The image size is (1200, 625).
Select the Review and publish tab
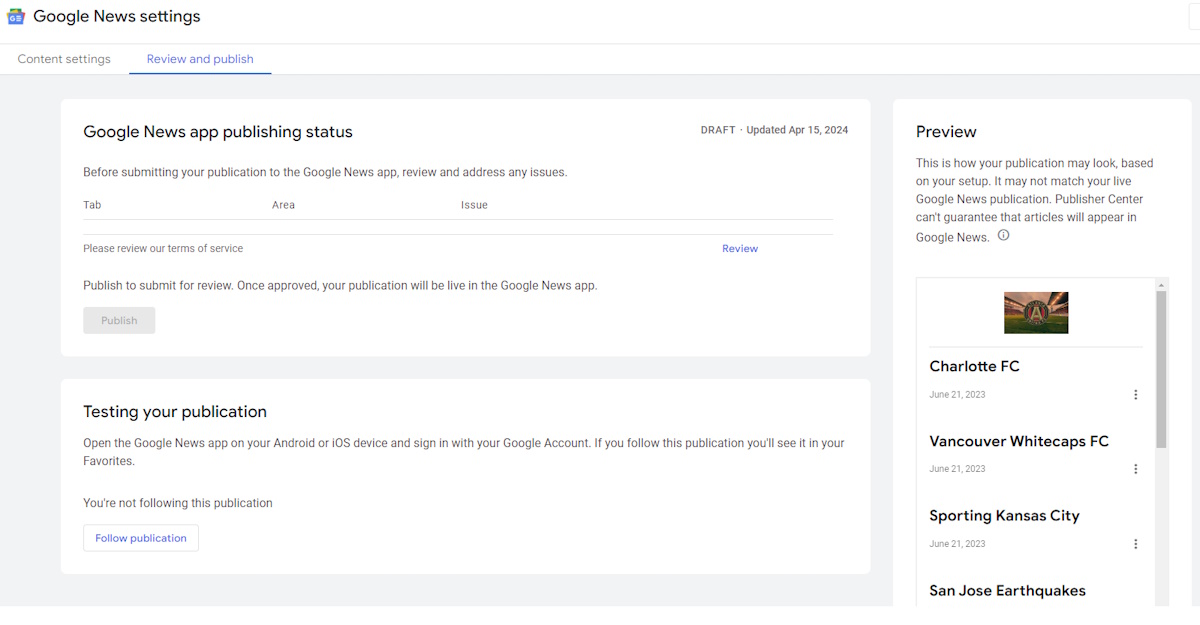click(x=200, y=59)
